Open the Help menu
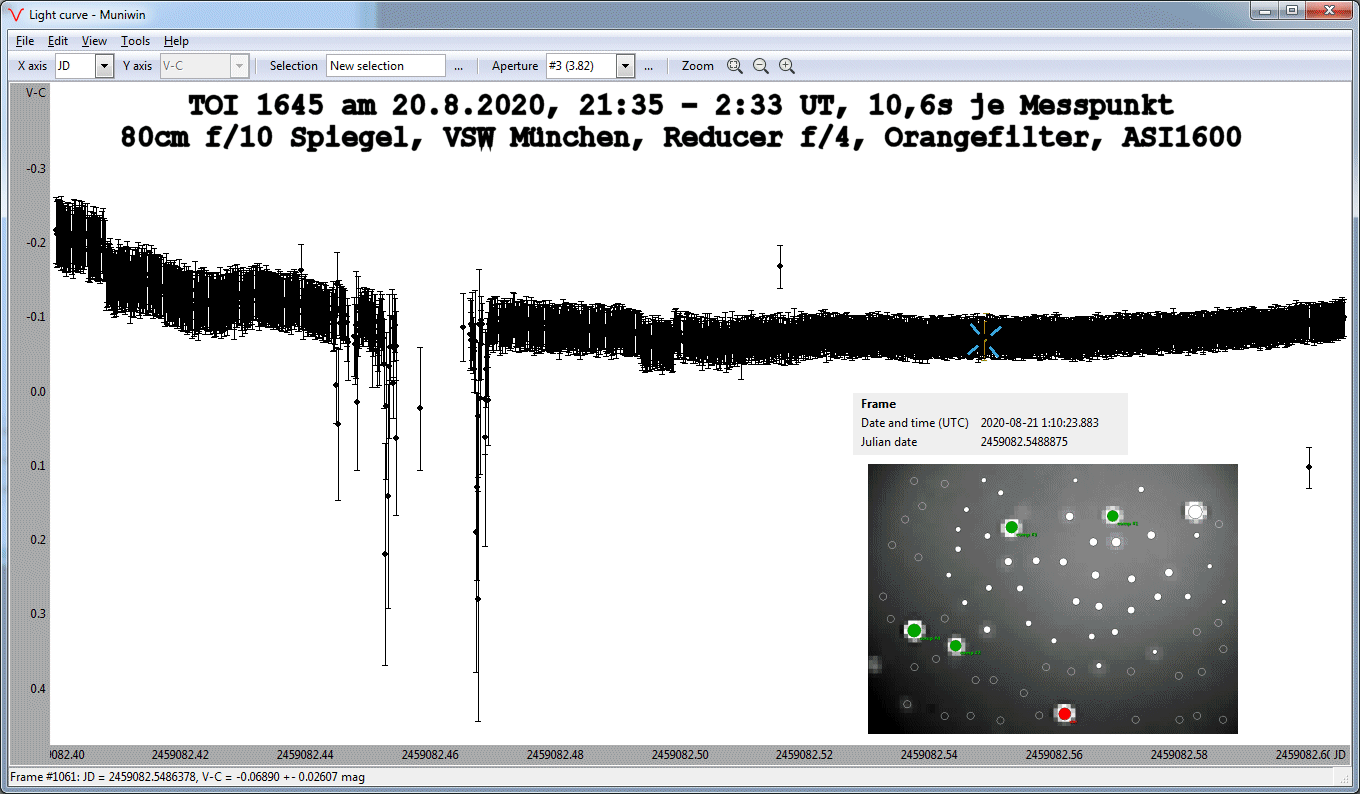The width and height of the screenshot is (1360, 794). pos(176,41)
